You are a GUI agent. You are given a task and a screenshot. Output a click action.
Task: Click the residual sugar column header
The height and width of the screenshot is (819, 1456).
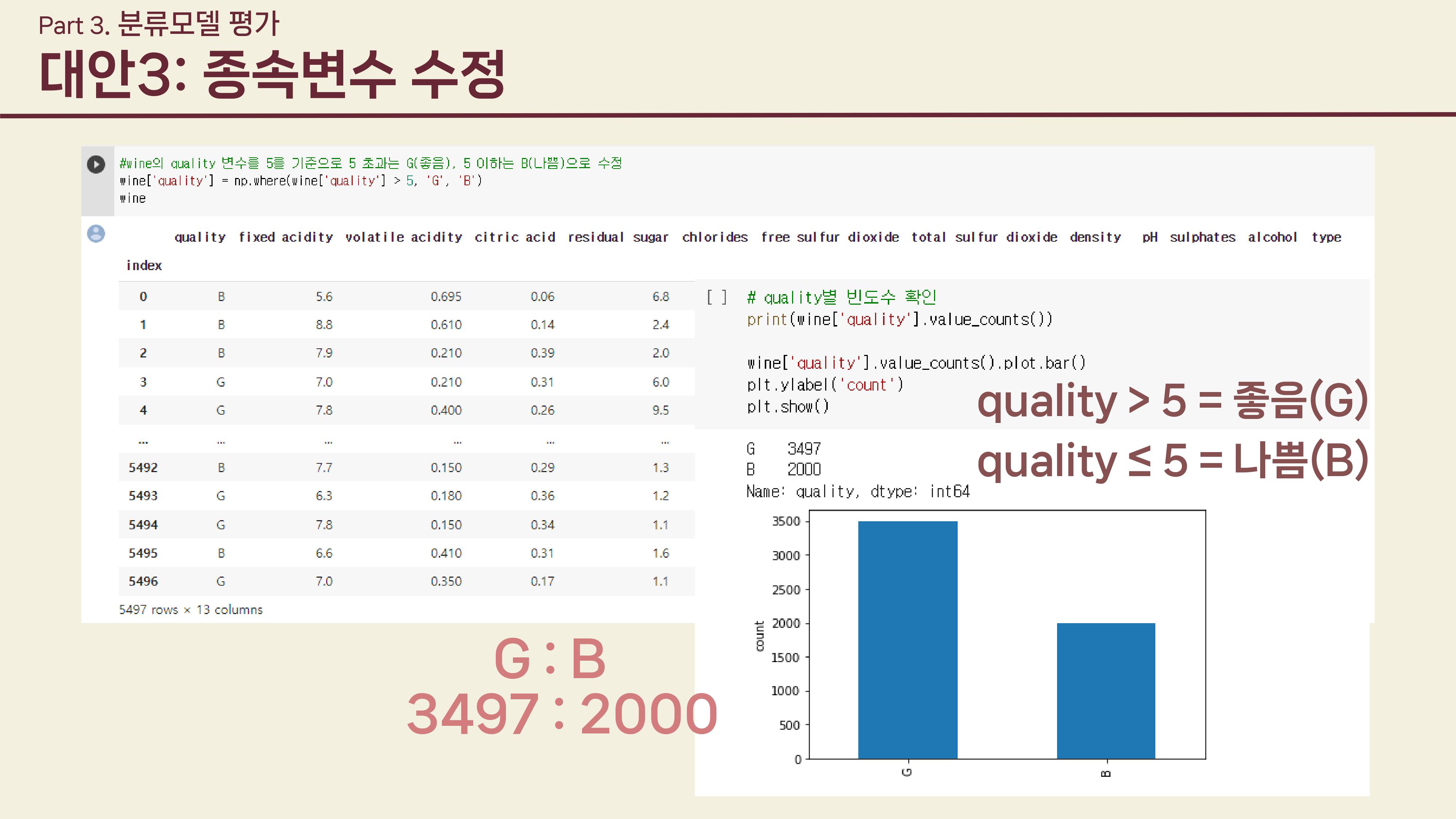618,237
